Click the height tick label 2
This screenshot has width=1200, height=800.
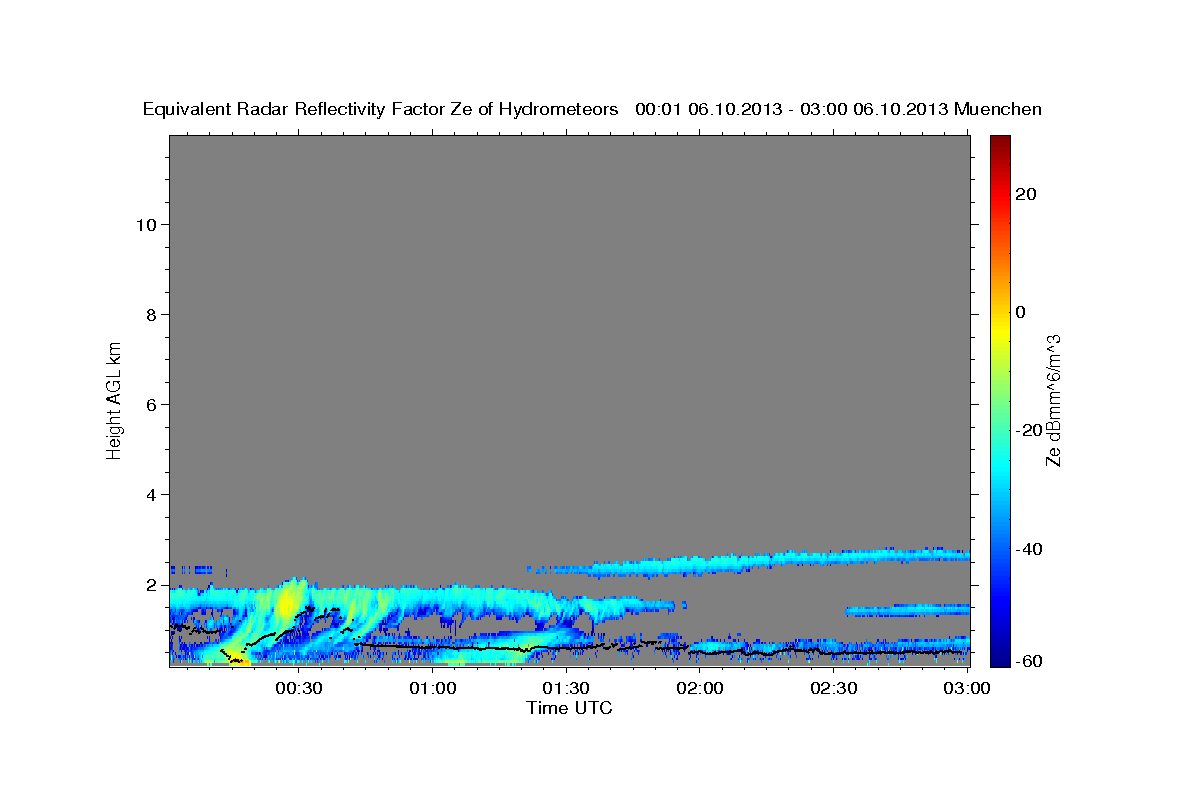(150, 584)
